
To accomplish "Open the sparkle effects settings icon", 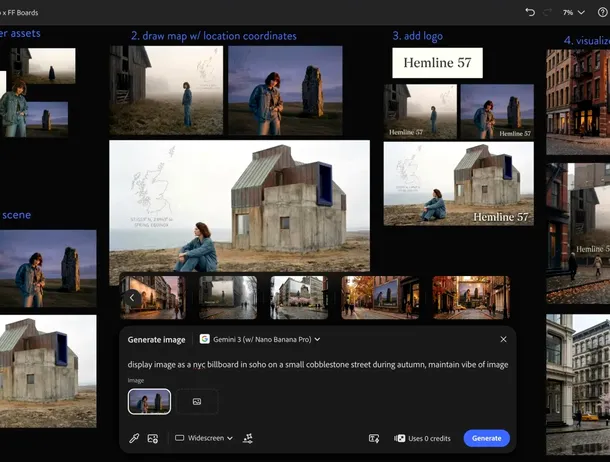I will tap(248, 438).
